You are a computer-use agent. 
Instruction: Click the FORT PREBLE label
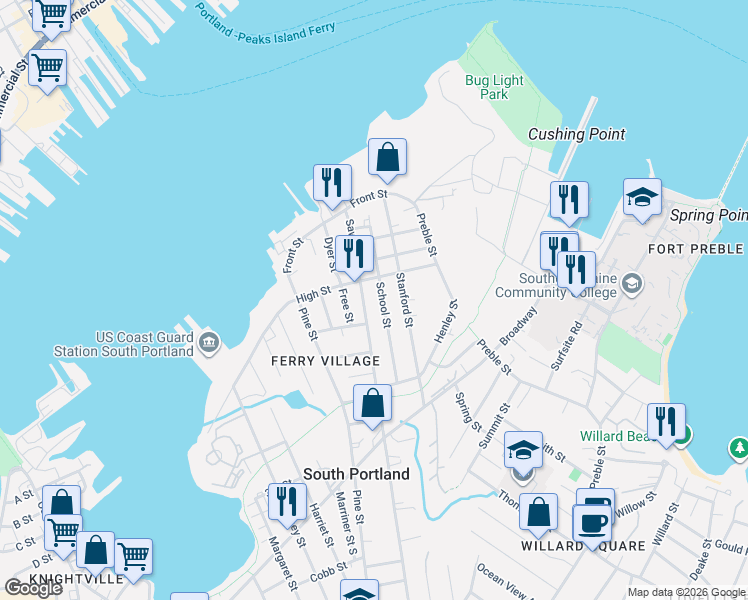pyautogui.click(x=696, y=249)
